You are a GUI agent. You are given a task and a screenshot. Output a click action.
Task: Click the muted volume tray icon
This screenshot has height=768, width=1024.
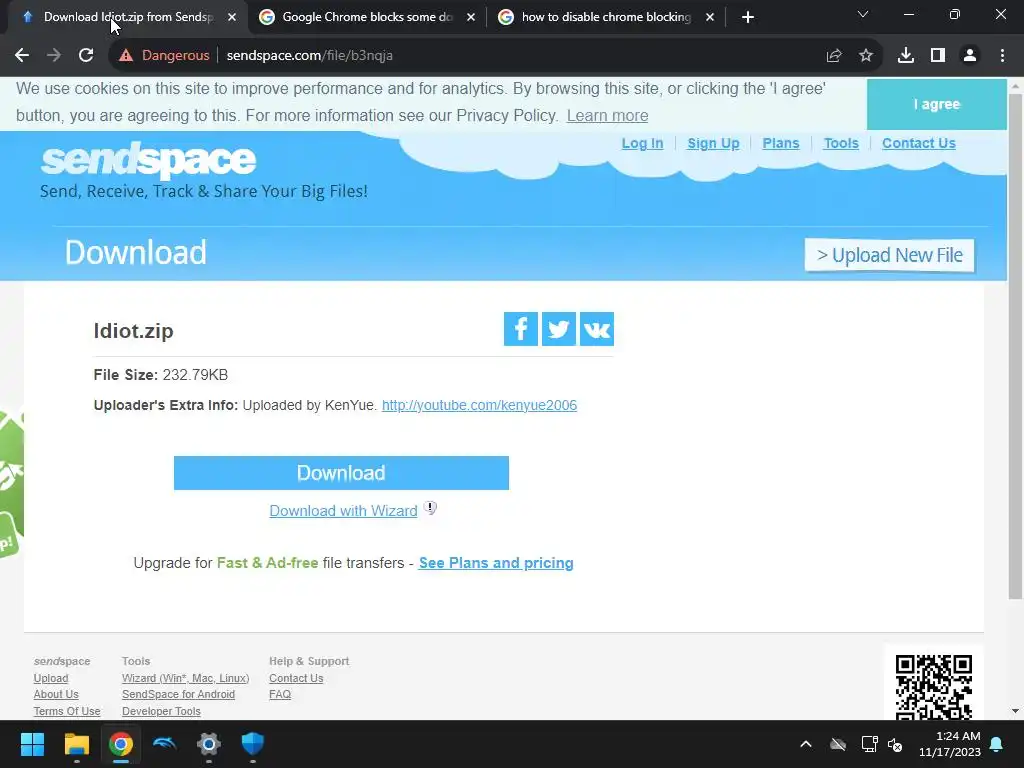[x=895, y=744]
